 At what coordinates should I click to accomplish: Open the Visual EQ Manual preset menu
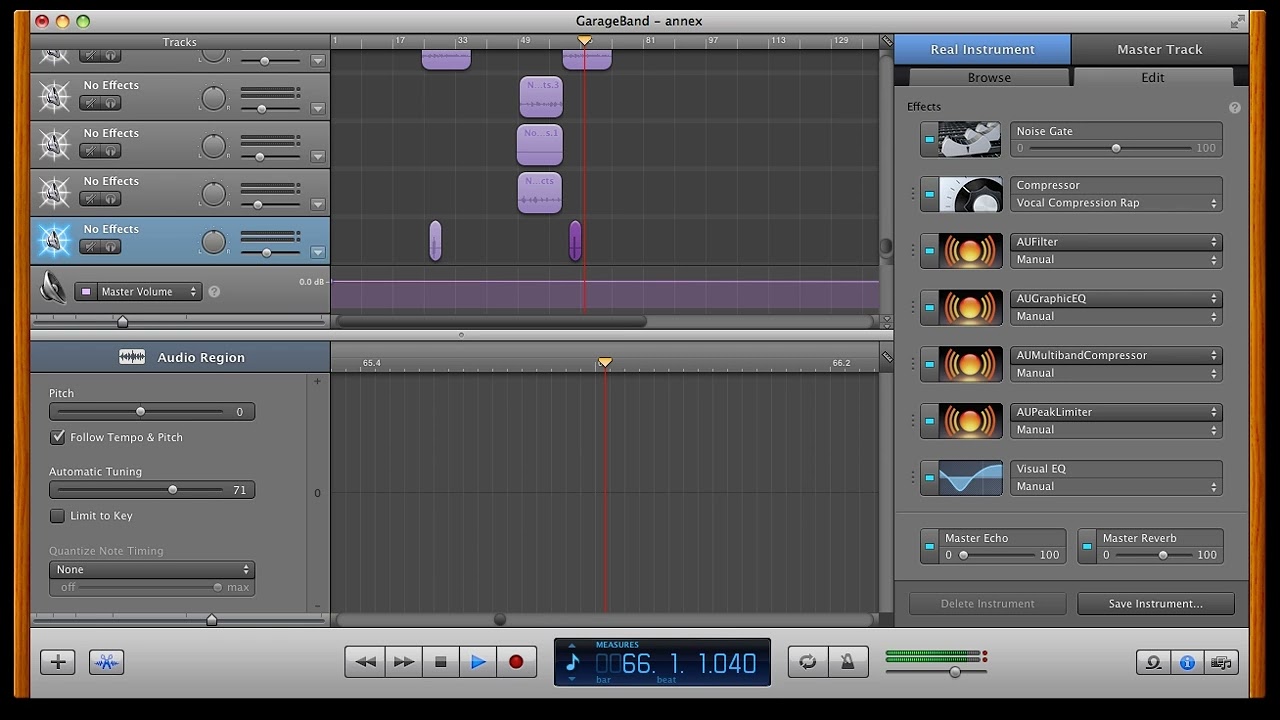tap(1116, 487)
